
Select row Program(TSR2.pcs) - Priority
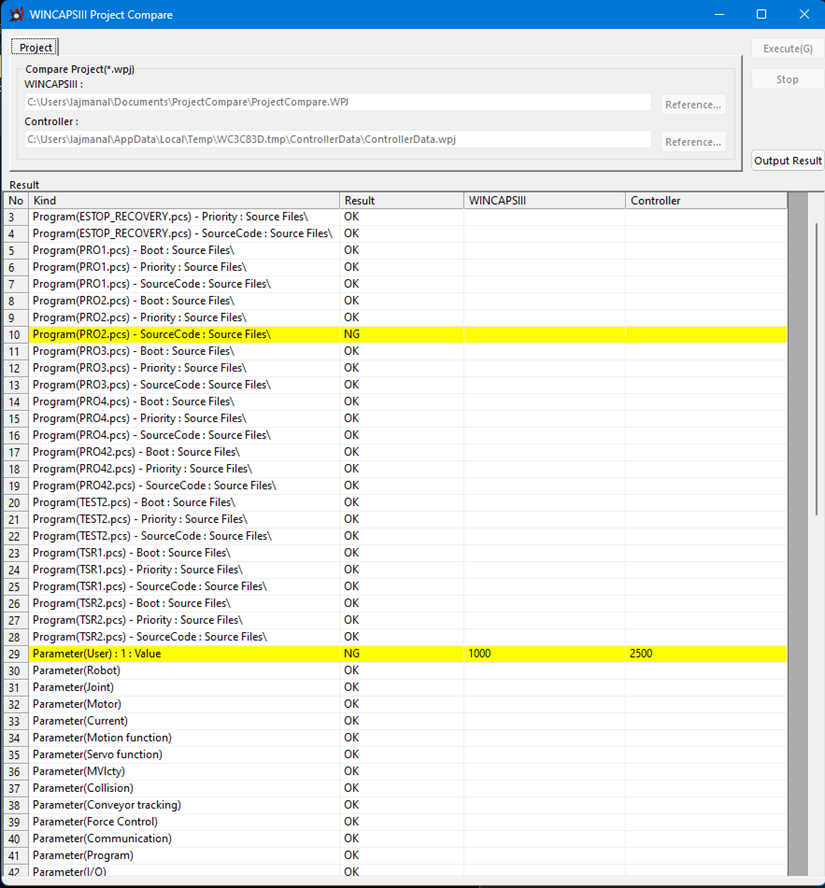[x=395, y=620]
